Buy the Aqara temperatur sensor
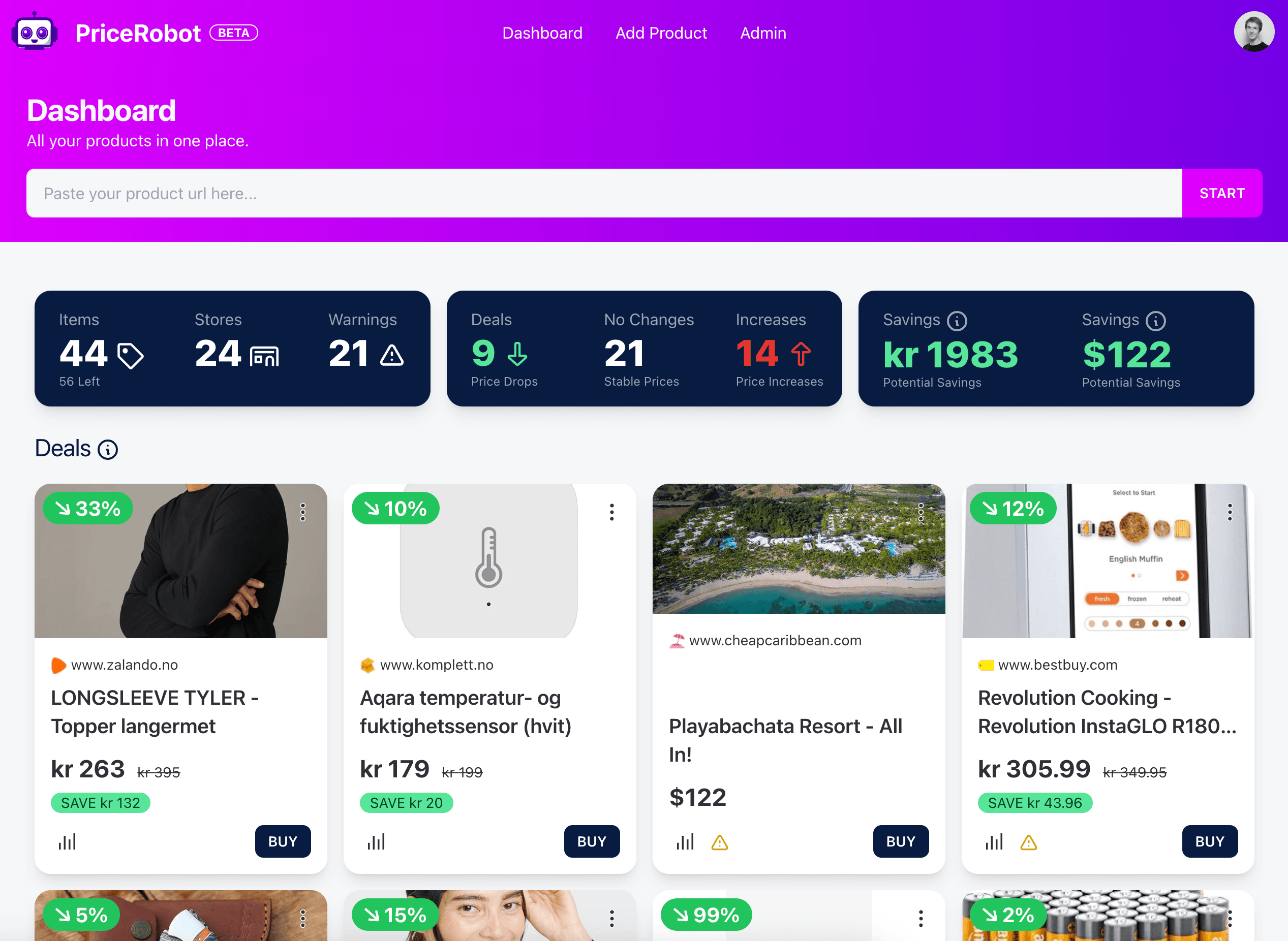Screen dimensions: 1288x941 click(x=592, y=841)
